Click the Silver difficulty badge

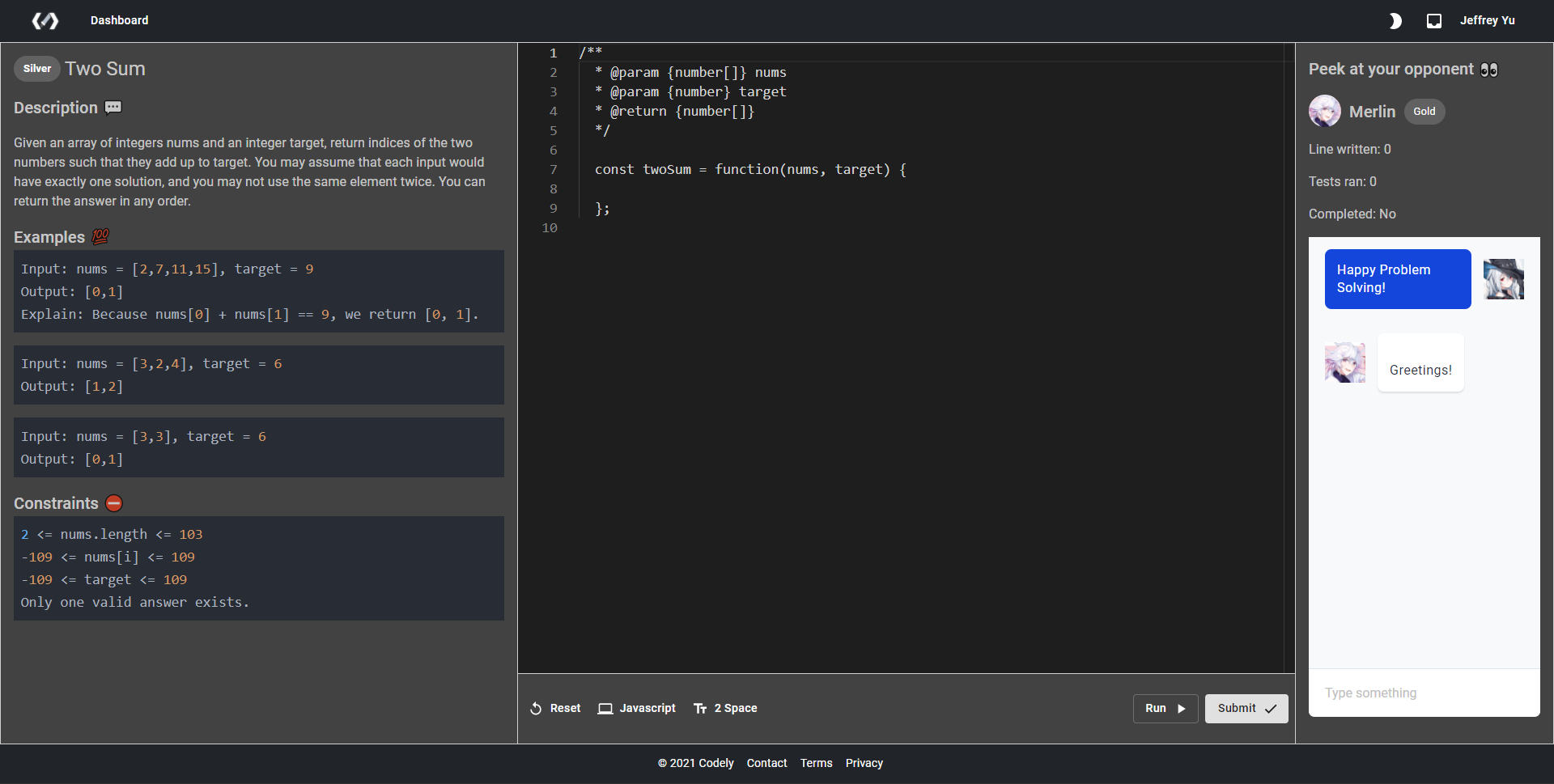point(37,69)
